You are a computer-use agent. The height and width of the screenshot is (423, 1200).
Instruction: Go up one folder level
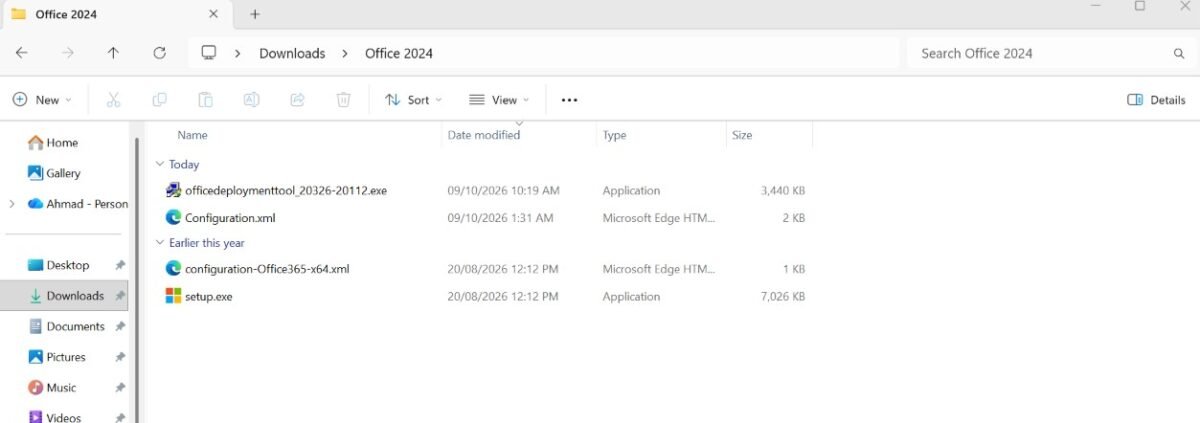point(113,53)
